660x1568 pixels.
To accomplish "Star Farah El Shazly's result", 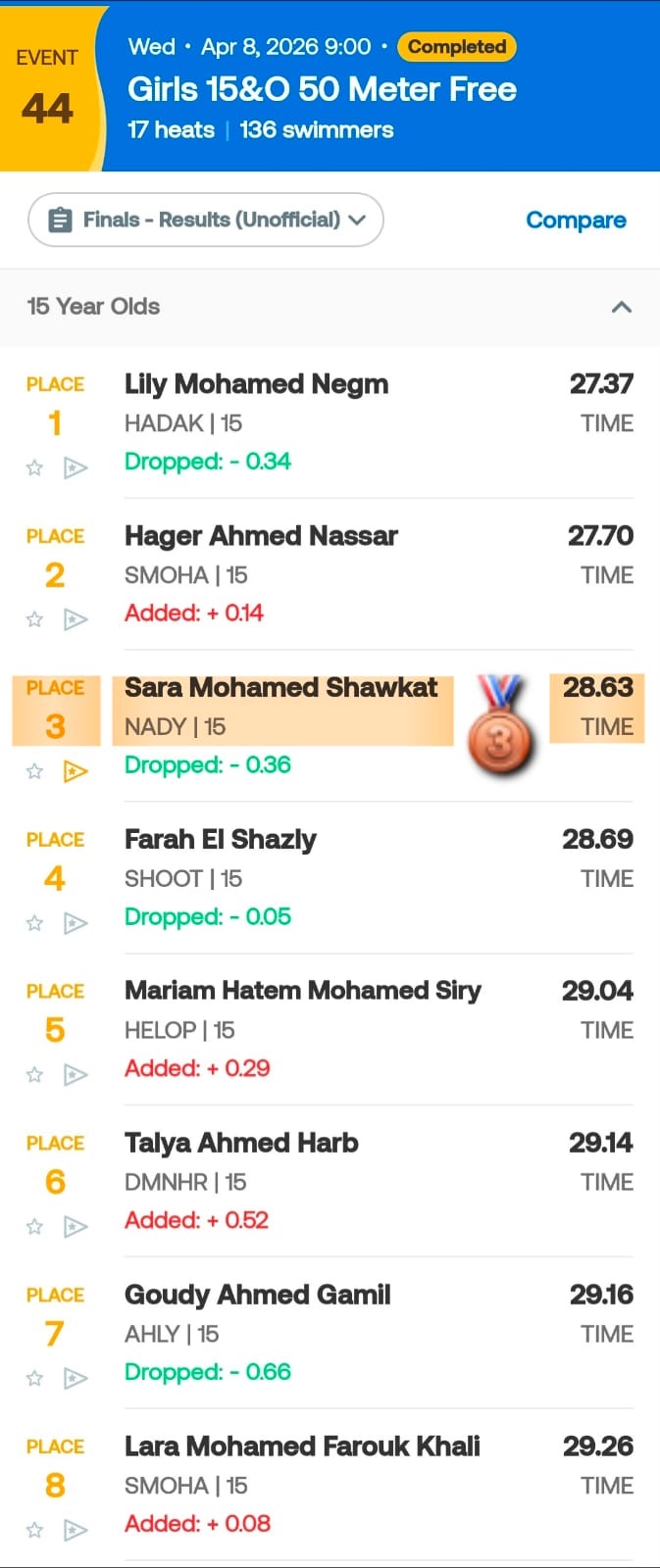I will 34,924.
